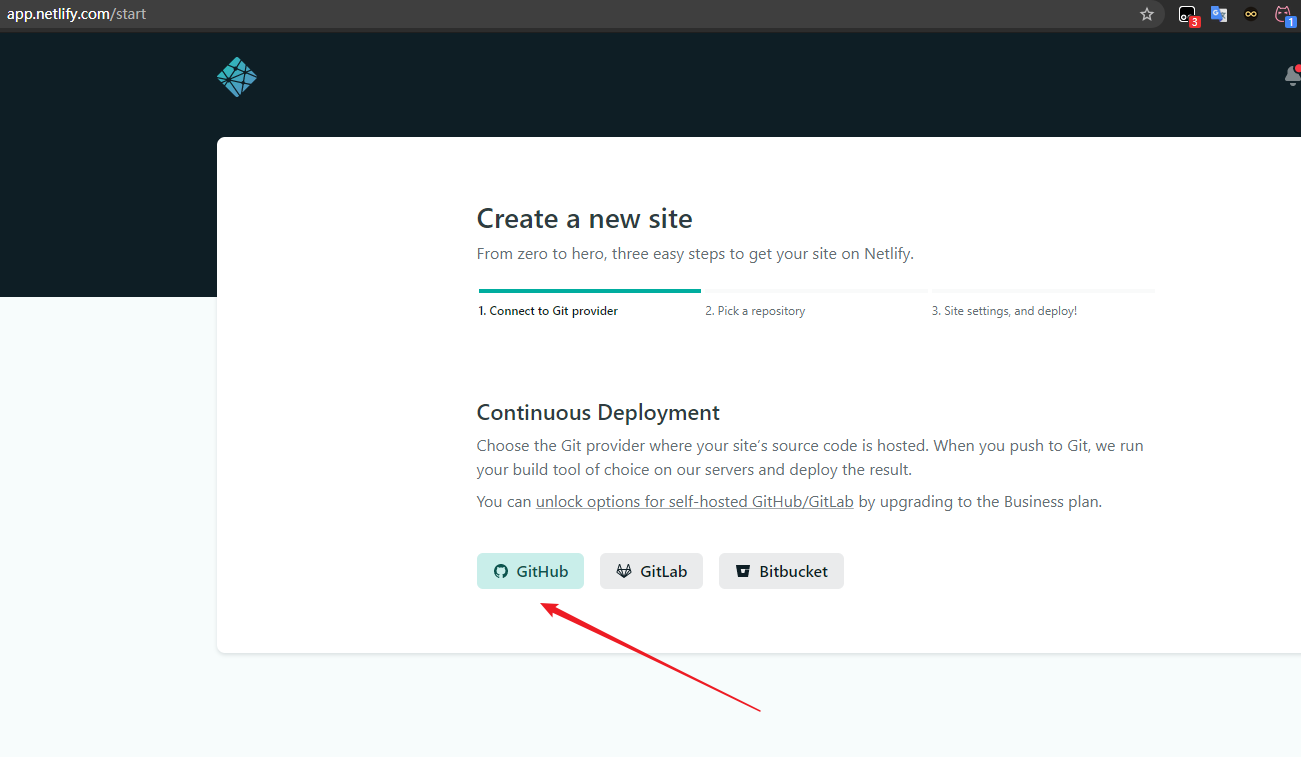The image size is (1301, 757).
Task: Open the notifications bell
Action: (1292, 76)
